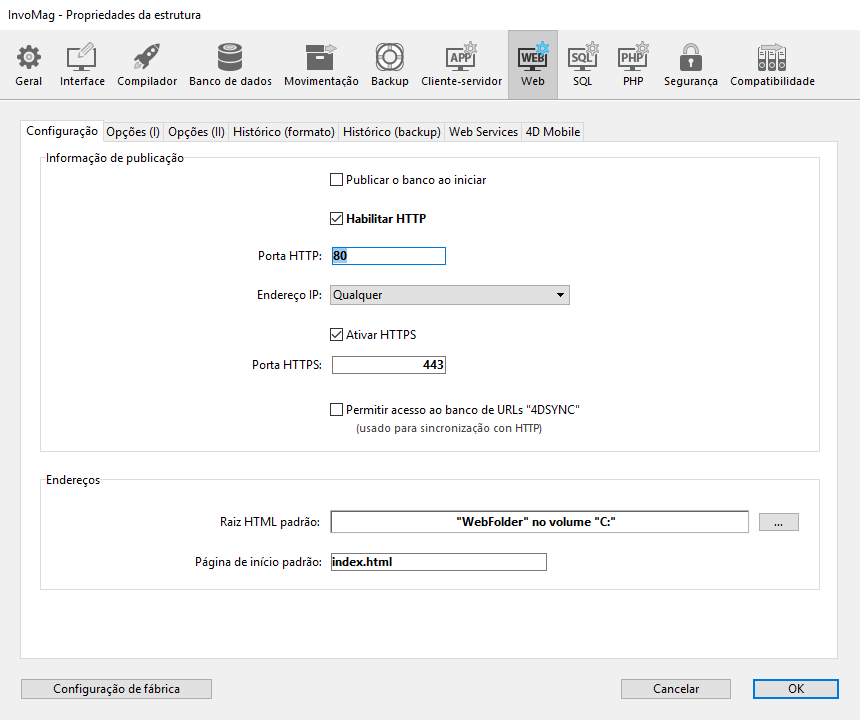Click the Página de início padrão field

[x=438, y=562]
